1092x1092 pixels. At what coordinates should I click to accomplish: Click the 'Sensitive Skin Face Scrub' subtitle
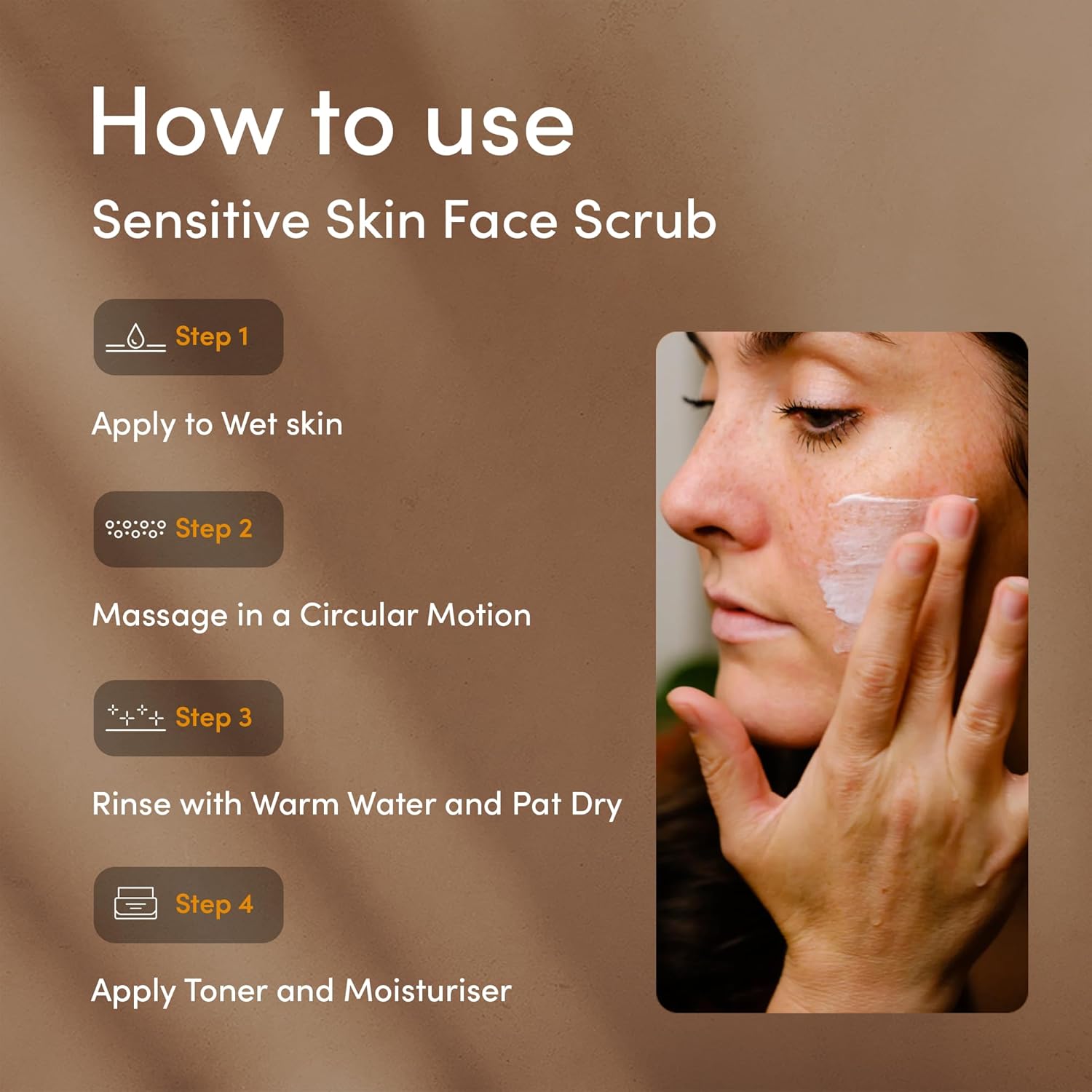[x=404, y=220]
